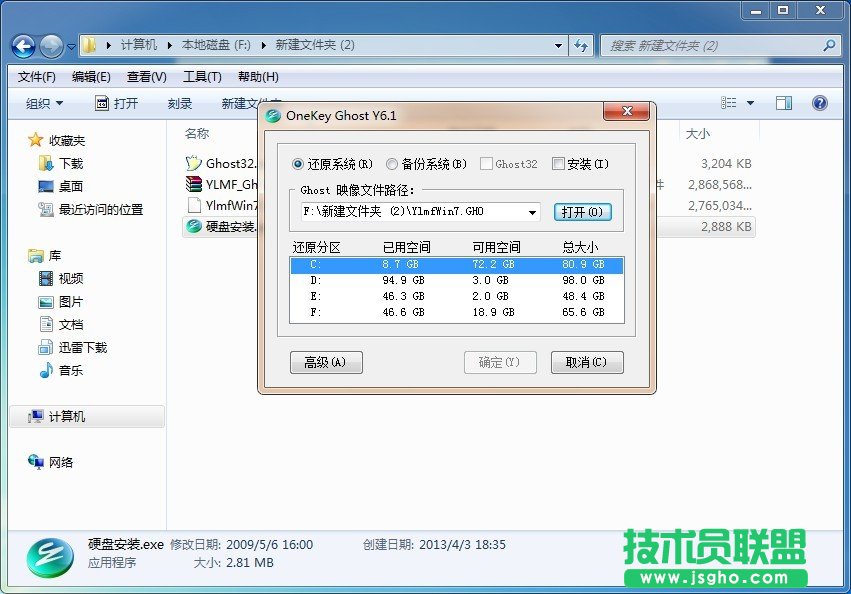Click the blue Help question mark icon
Image resolution: width=851 pixels, height=594 pixels.
click(x=818, y=102)
